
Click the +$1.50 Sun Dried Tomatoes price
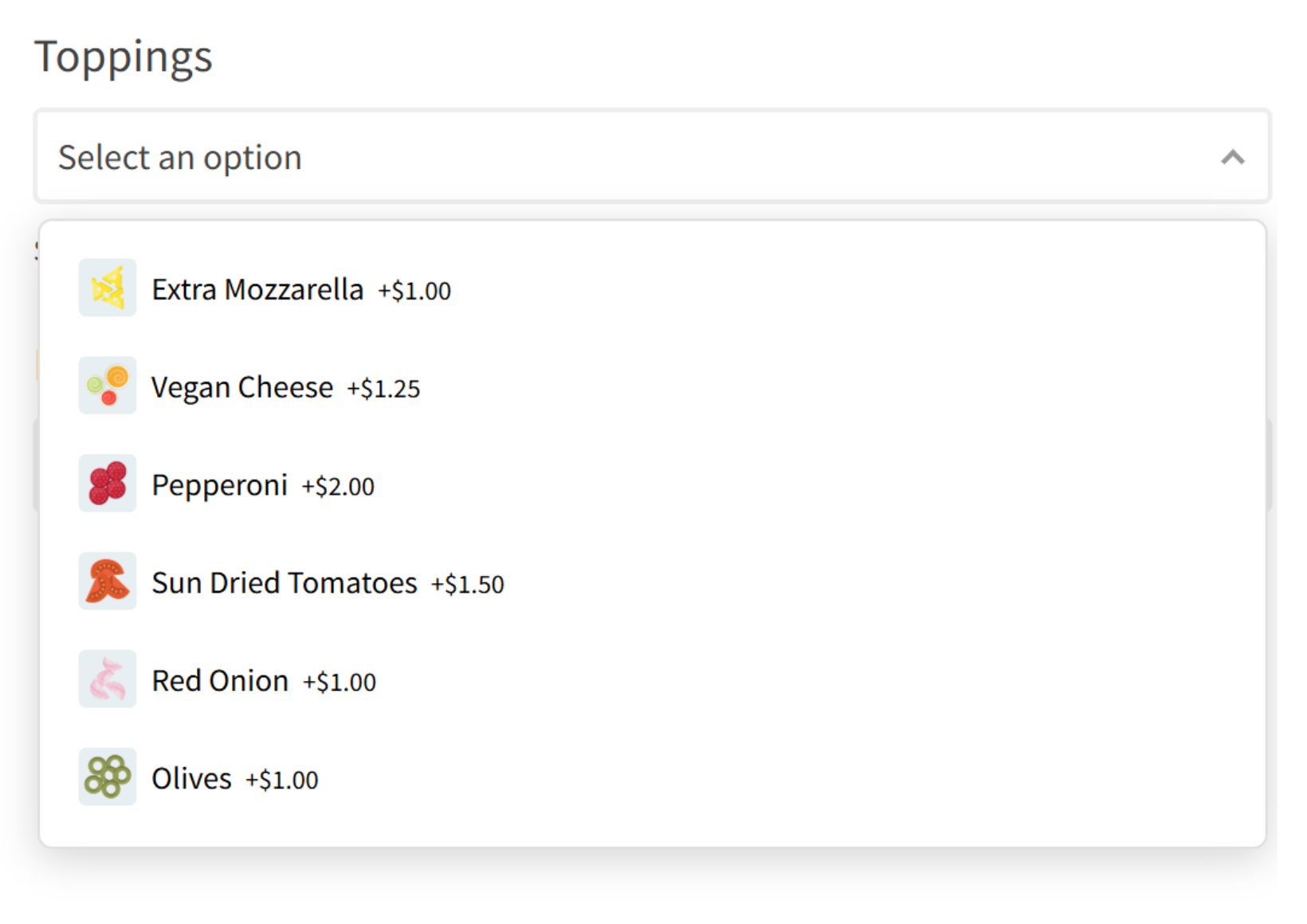pos(468,585)
